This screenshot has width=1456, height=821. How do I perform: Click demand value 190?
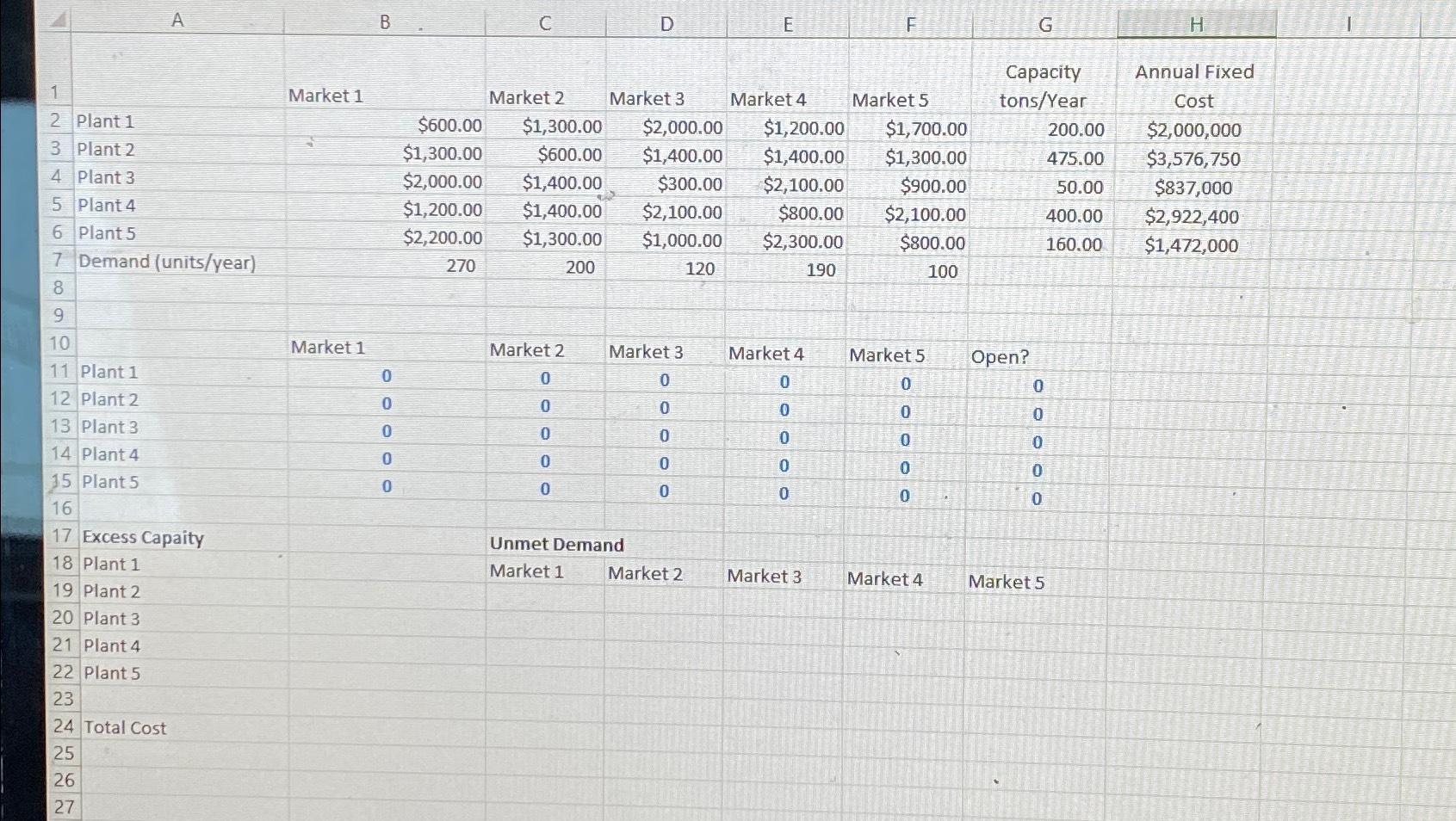click(x=821, y=270)
